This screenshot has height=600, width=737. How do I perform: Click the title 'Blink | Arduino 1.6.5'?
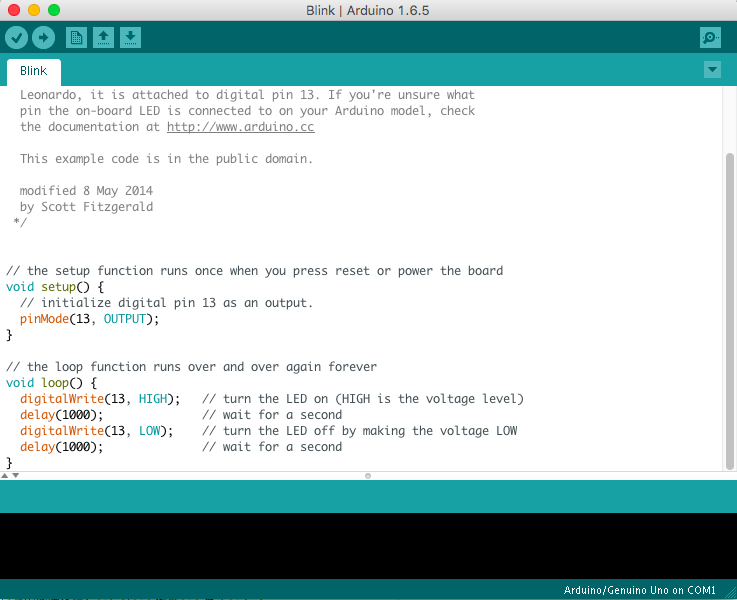pos(368,10)
